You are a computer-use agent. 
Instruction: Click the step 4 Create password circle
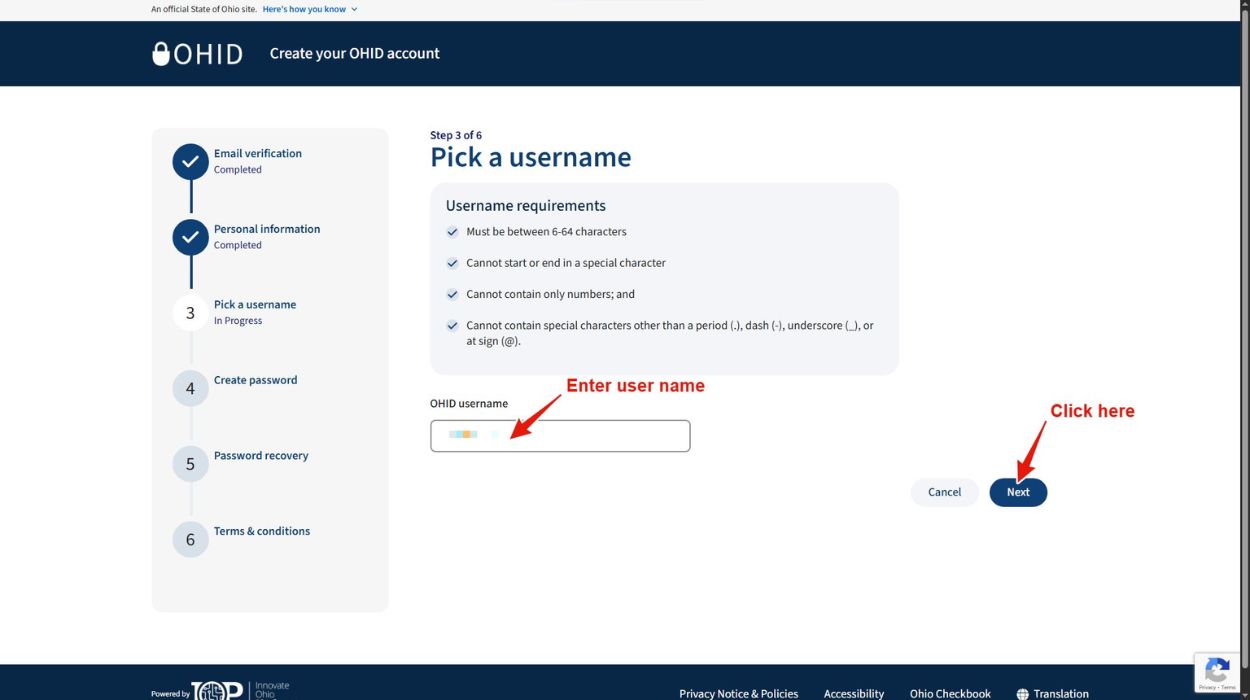coord(190,388)
